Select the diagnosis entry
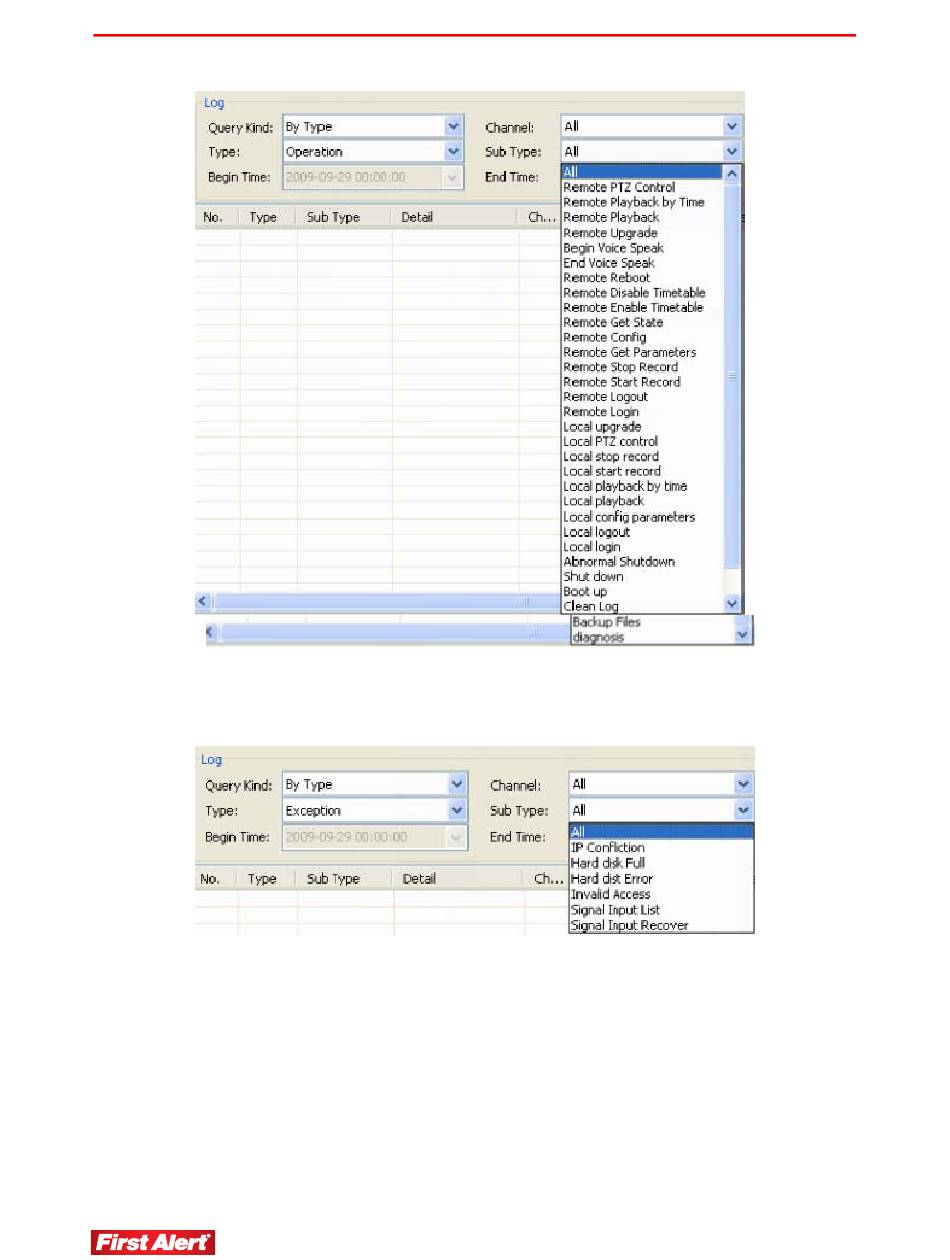Viewport: 950px width, 1260px height. (x=598, y=637)
